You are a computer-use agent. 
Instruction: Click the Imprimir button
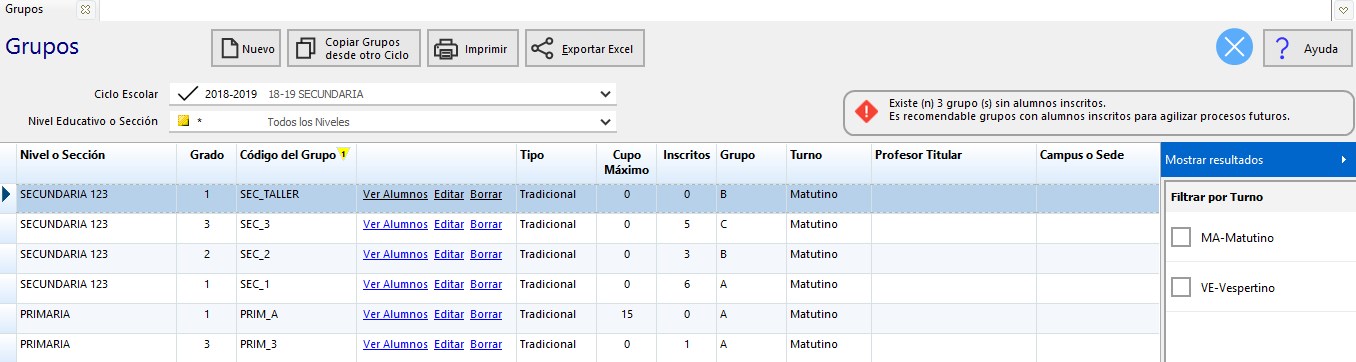473,48
